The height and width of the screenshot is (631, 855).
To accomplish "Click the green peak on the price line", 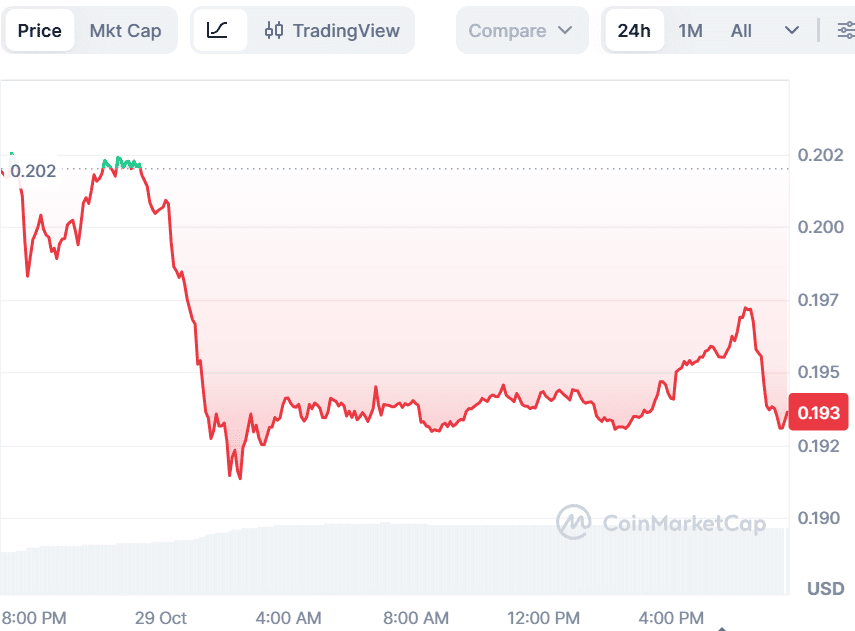I will pyautogui.click(x=120, y=160).
